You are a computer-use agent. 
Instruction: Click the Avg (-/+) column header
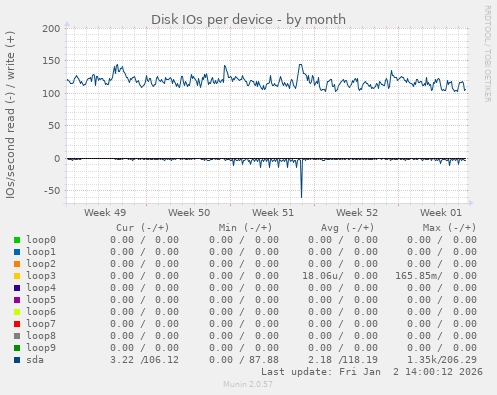pyautogui.click(x=347, y=228)
